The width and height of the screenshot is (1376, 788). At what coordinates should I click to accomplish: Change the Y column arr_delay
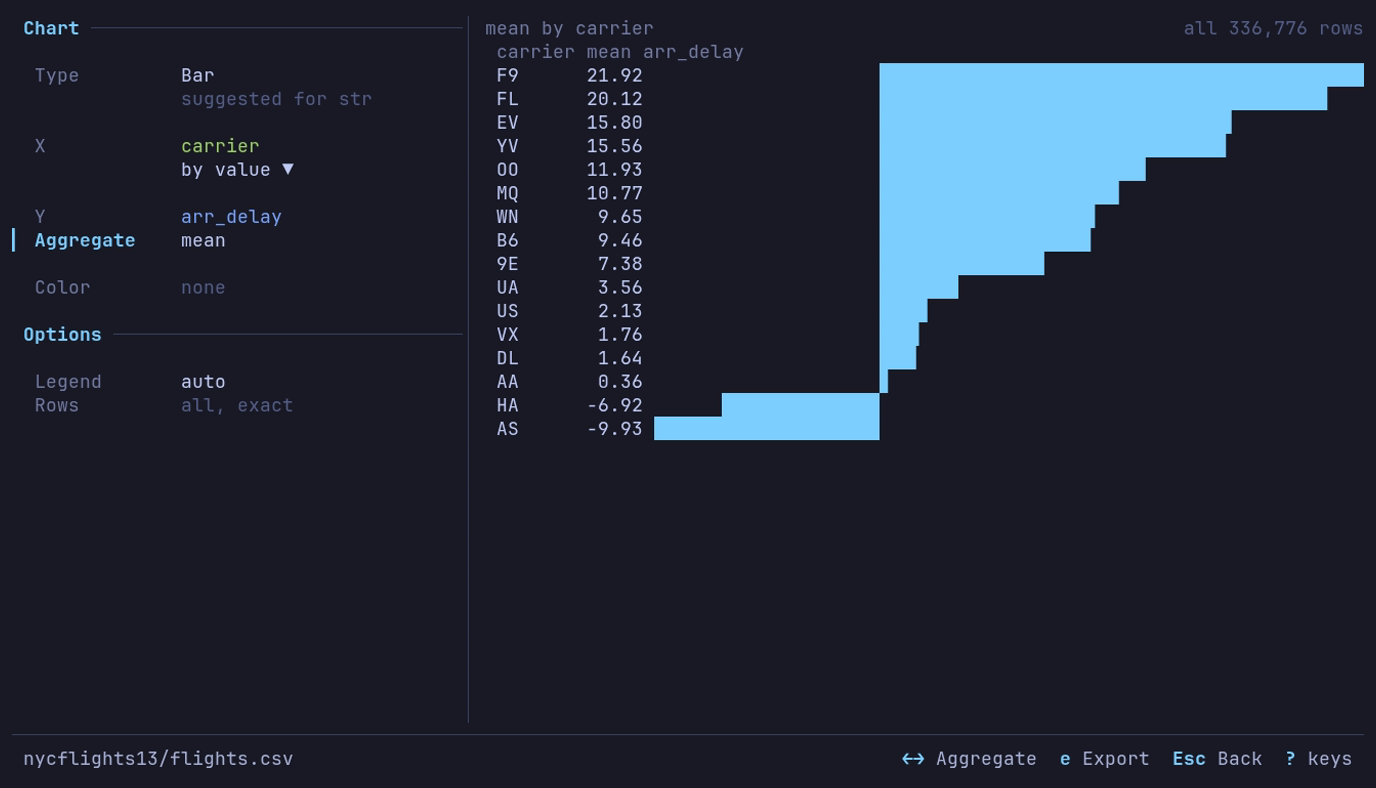point(231,217)
